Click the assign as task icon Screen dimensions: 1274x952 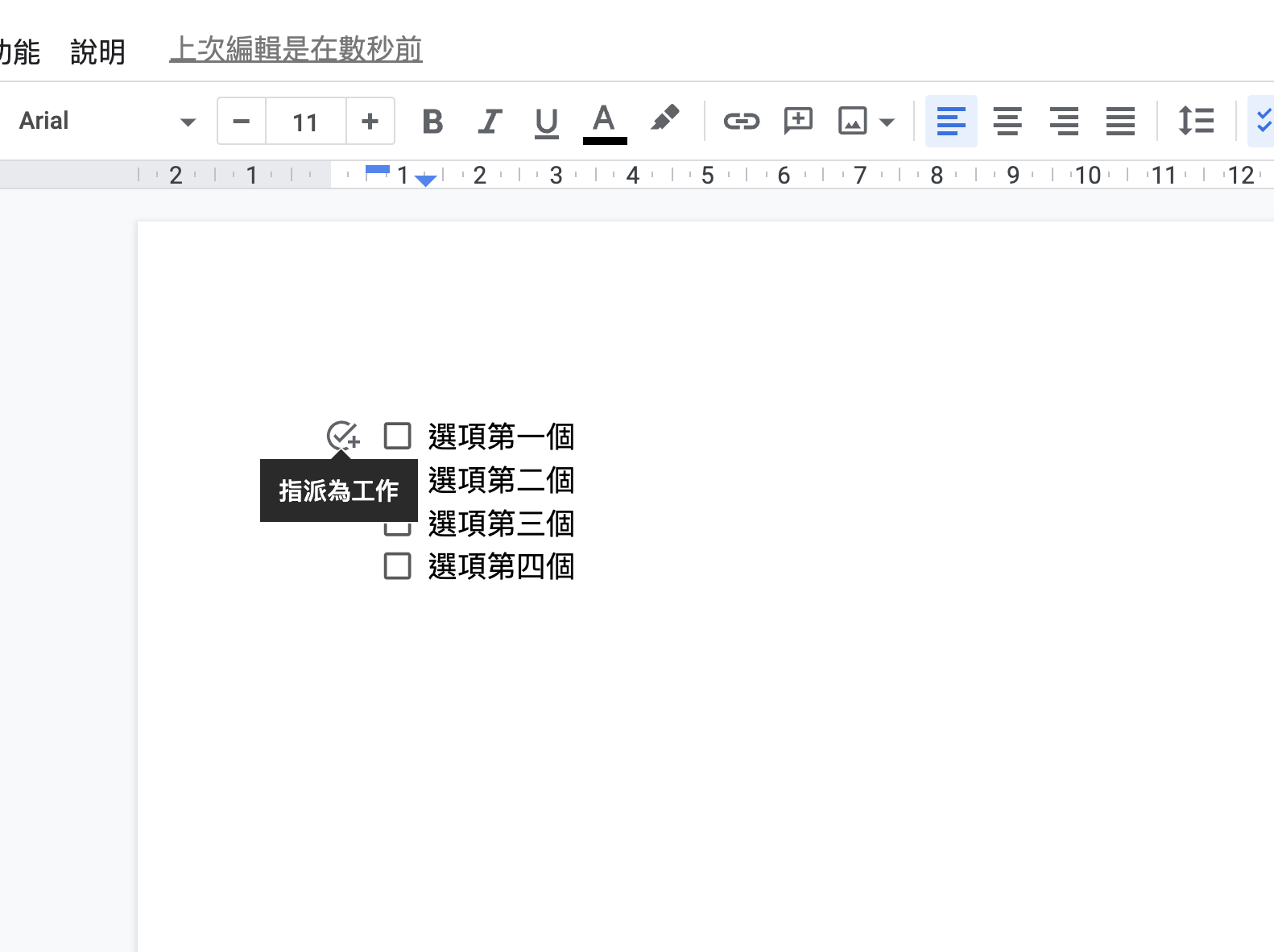tap(342, 436)
